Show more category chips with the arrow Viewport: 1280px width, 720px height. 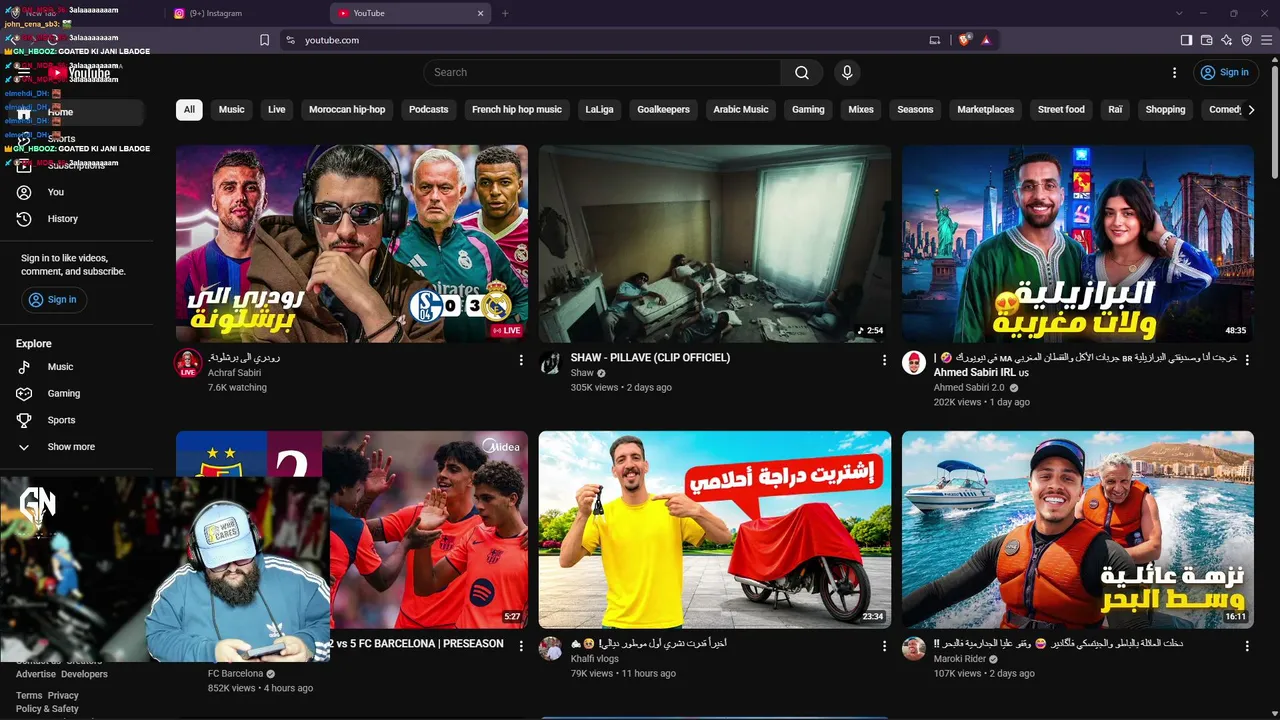pyautogui.click(x=1251, y=110)
